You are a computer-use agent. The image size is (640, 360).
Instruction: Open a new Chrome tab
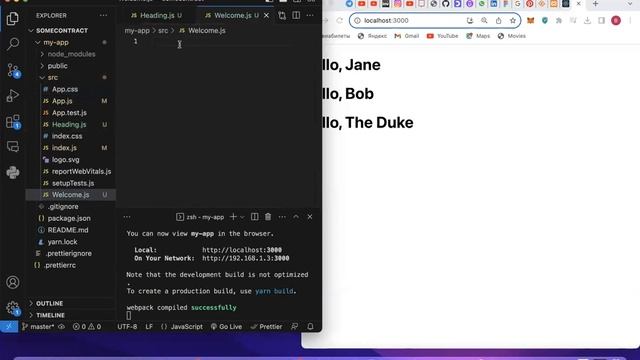(596, 4)
